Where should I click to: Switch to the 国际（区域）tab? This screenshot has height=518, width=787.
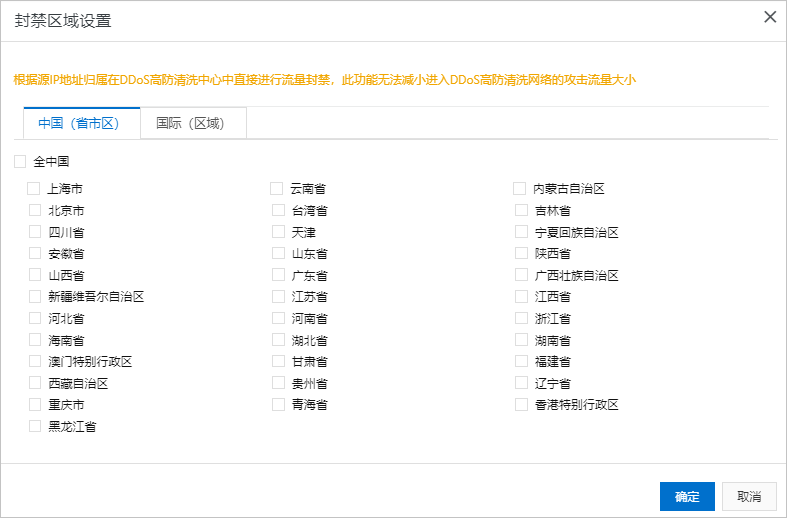pos(193,123)
